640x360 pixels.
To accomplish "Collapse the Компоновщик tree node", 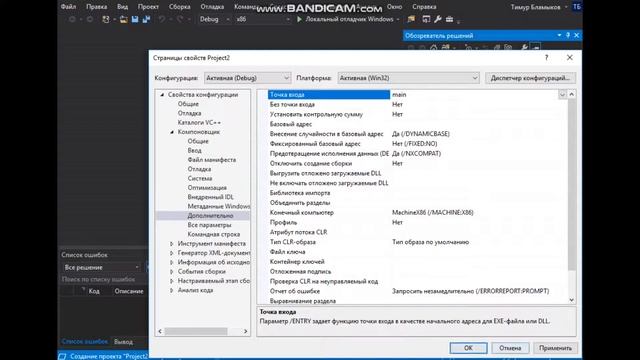I will [x=172, y=132].
